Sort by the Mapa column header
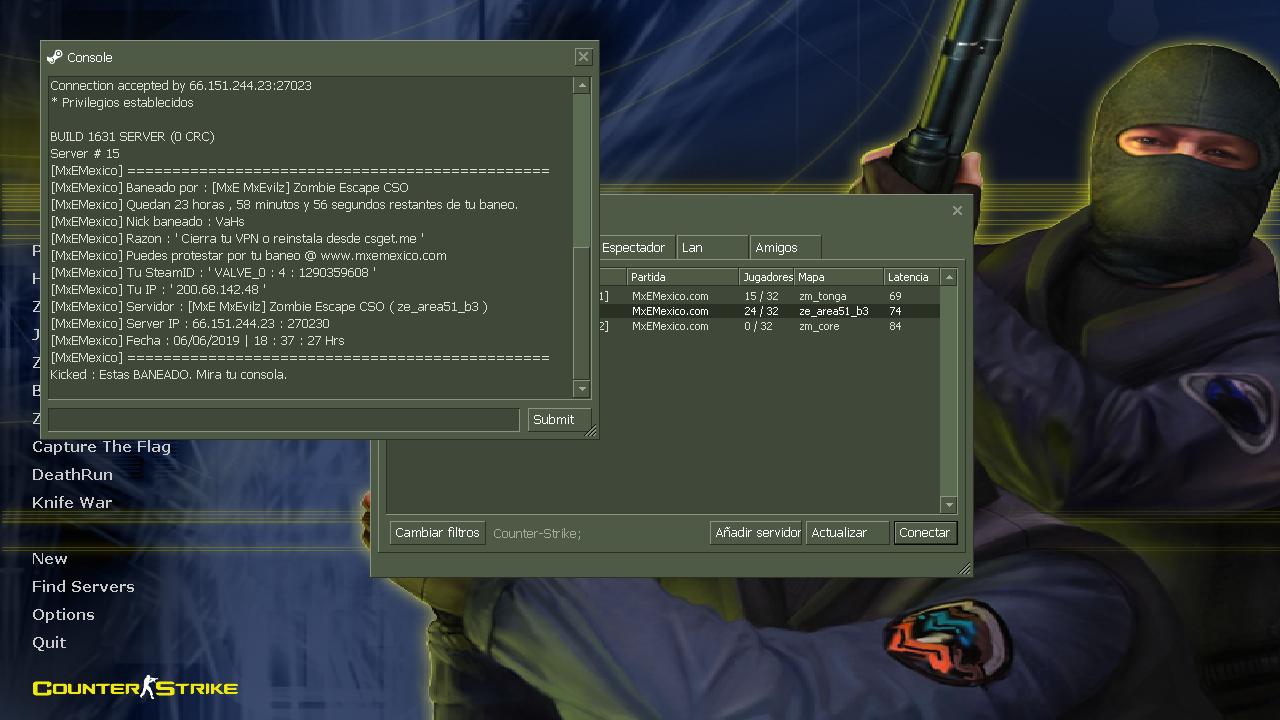 click(x=839, y=277)
